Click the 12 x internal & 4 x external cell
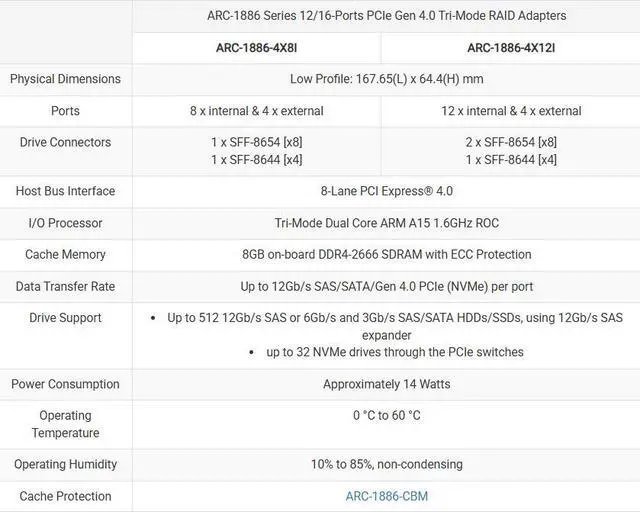Image resolution: width=640 pixels, height=512 pixels. pyautogui.click(x=510, y=111)
